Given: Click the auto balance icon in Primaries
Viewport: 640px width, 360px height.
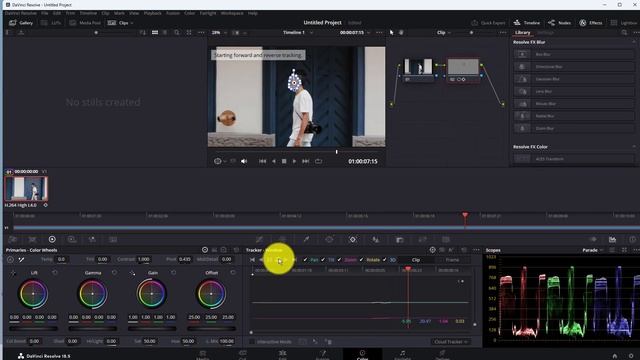Looking at the screenshot, I should pos(10,260).
